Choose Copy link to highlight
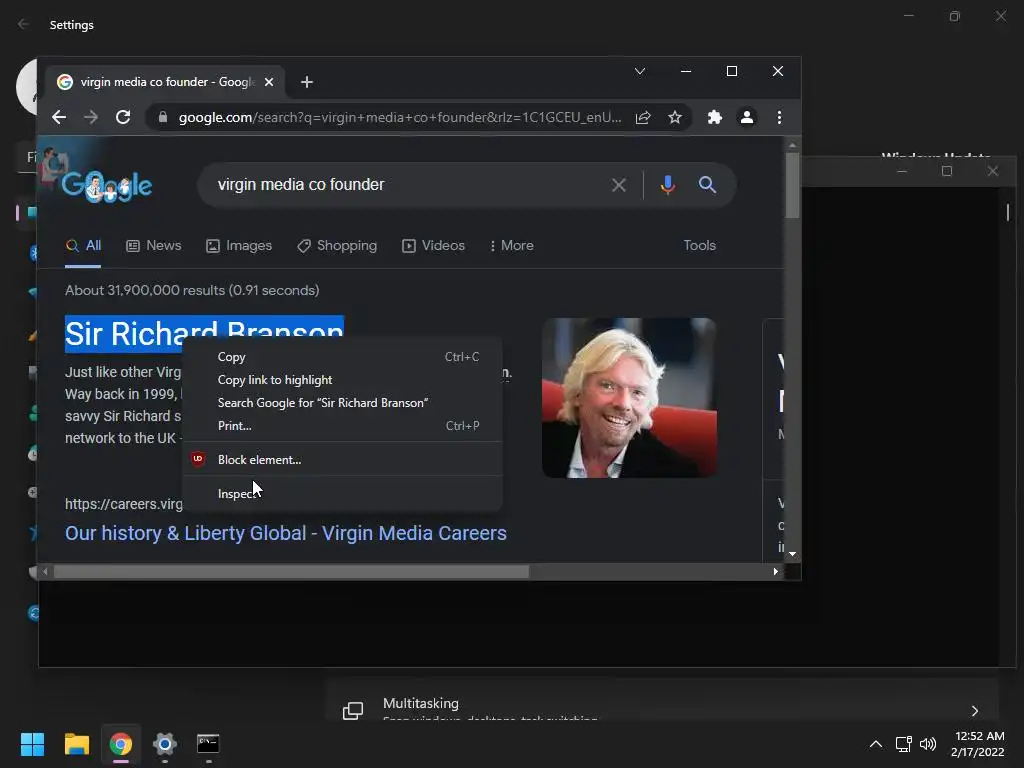Screen dimensions: 1024x768 343,380
